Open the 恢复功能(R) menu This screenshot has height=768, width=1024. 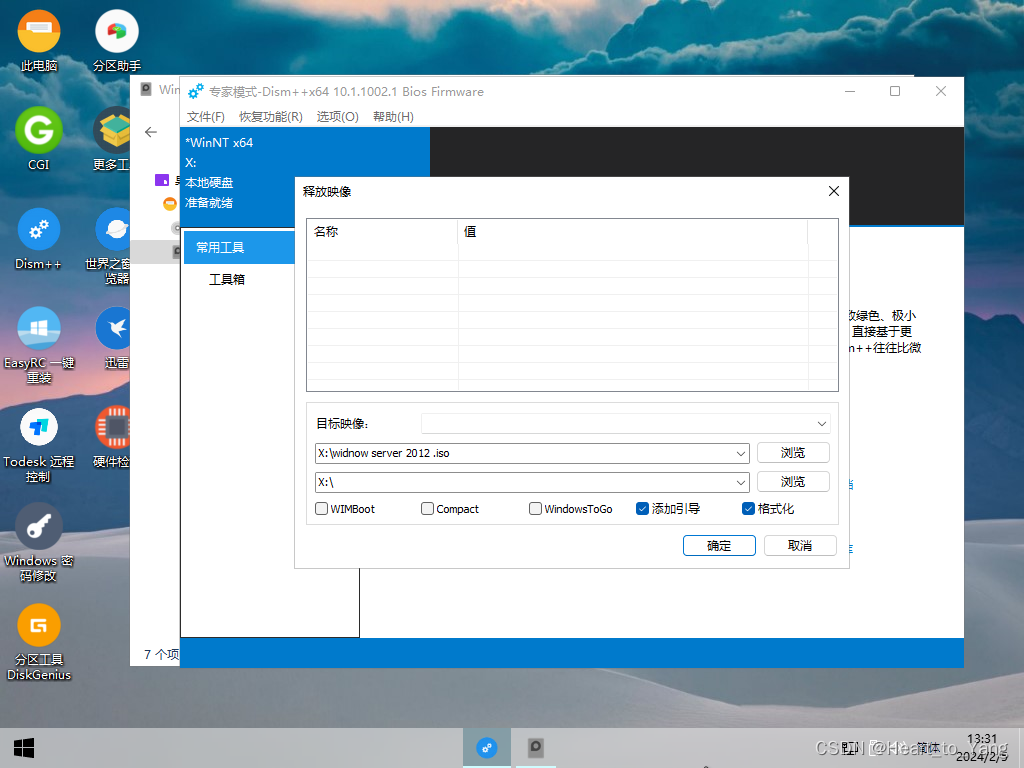(271, 117)
